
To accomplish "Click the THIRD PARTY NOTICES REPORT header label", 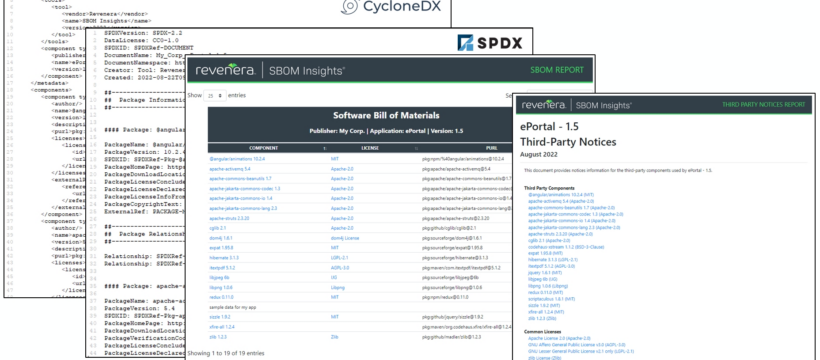I will (x=764, y=105).
